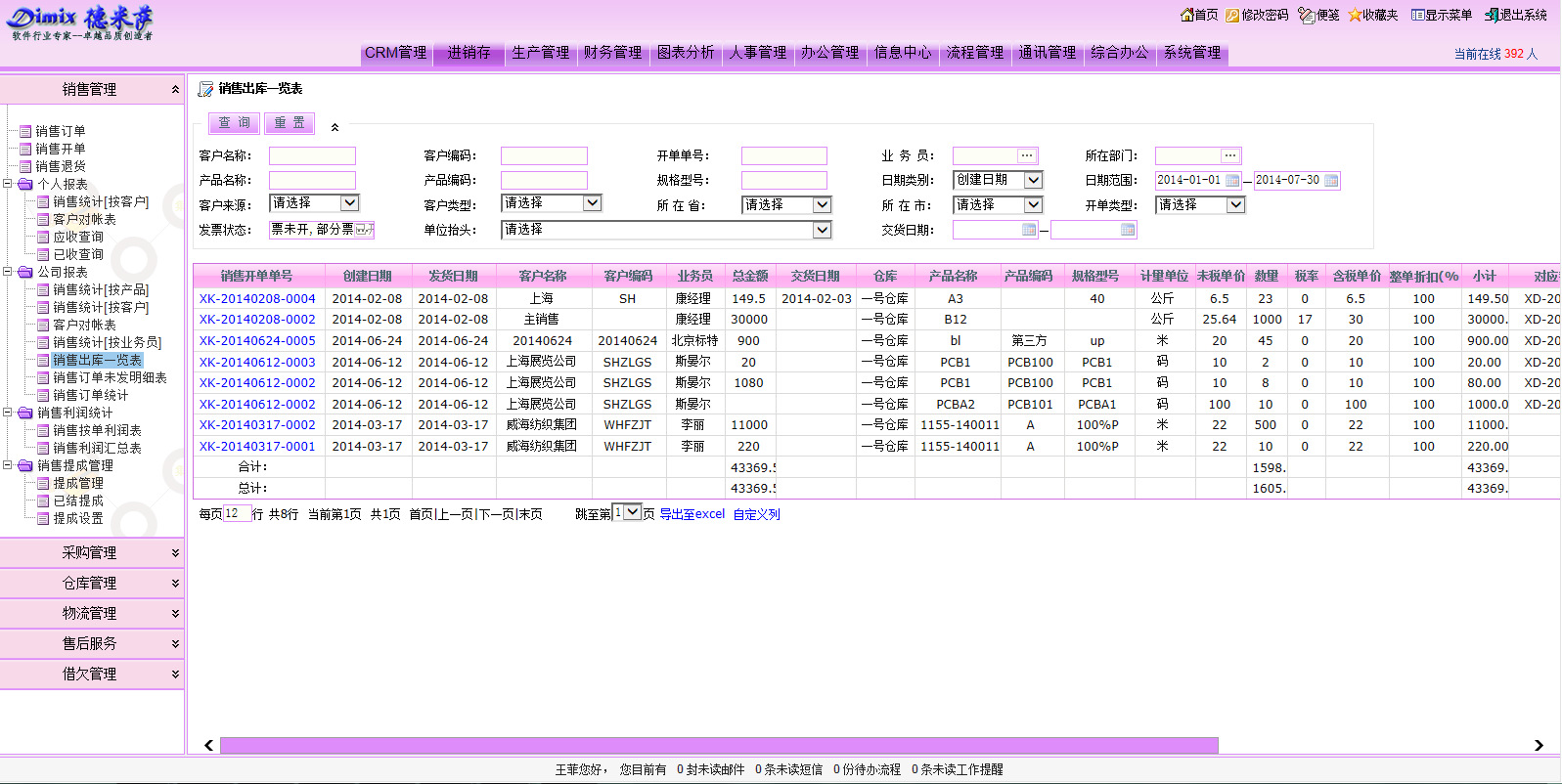Collapse the search filter panel chevron
Screen dimensions: 1562x784
pyautogui.click(x=335, y=127)
